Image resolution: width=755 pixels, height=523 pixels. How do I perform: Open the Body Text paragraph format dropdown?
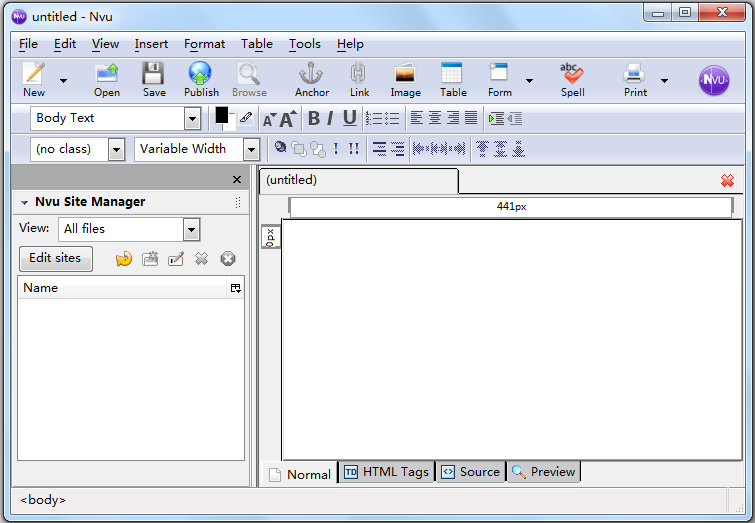pos(192,119)
